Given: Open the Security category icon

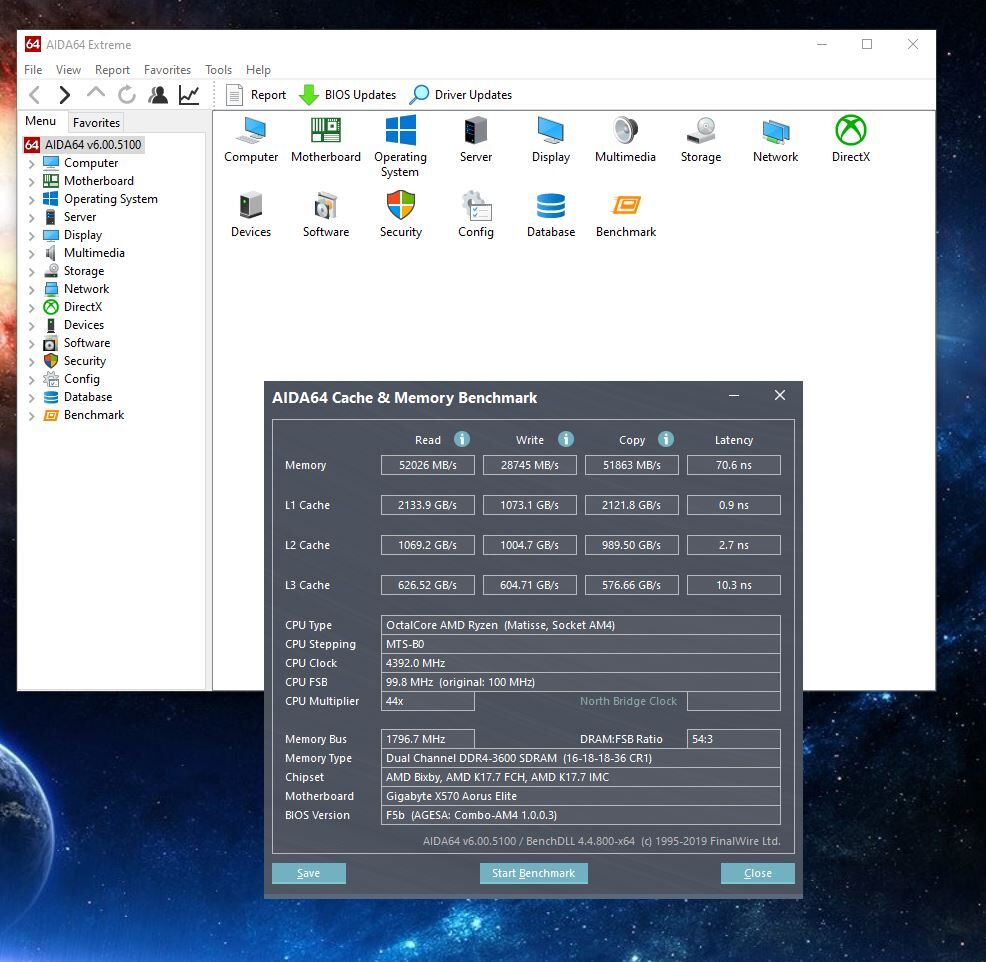Looking at the screenshot, I should point(401,214).
